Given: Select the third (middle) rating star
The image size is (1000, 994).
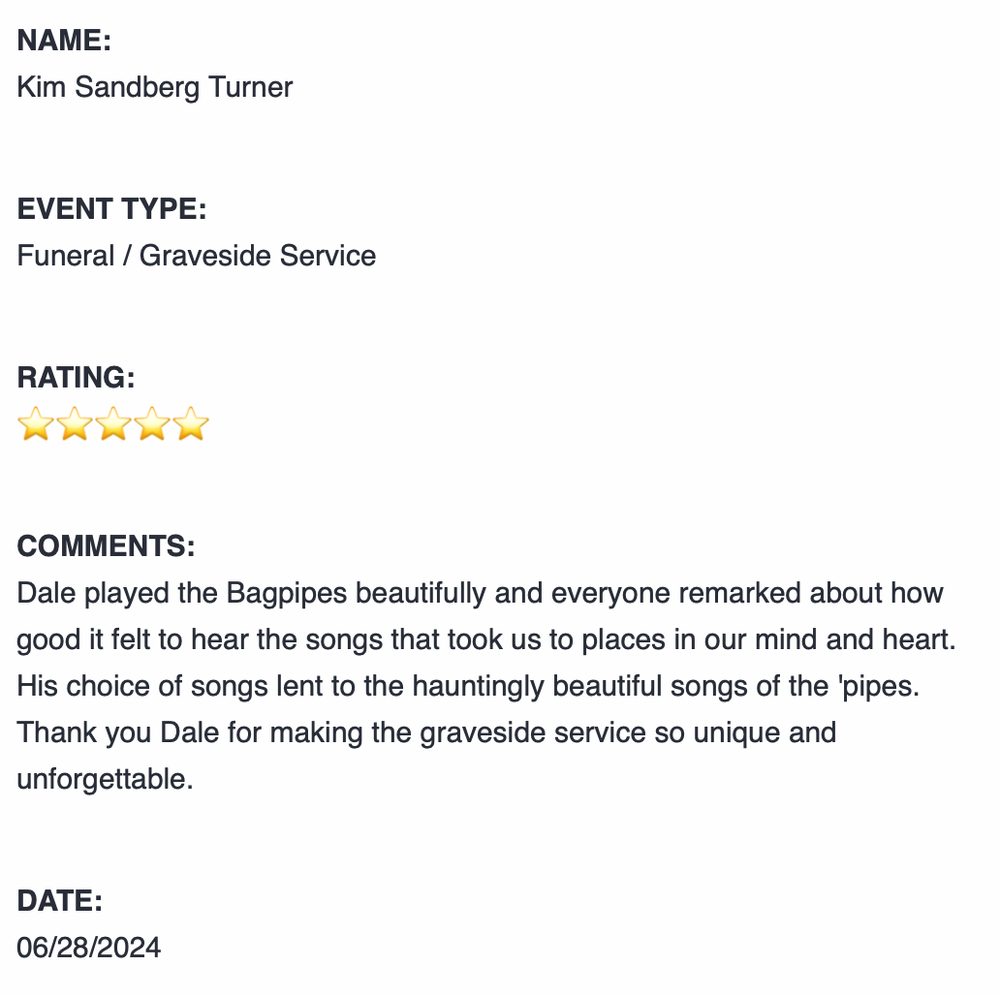Looking at the screenshot, I should [x=114, y=425].
